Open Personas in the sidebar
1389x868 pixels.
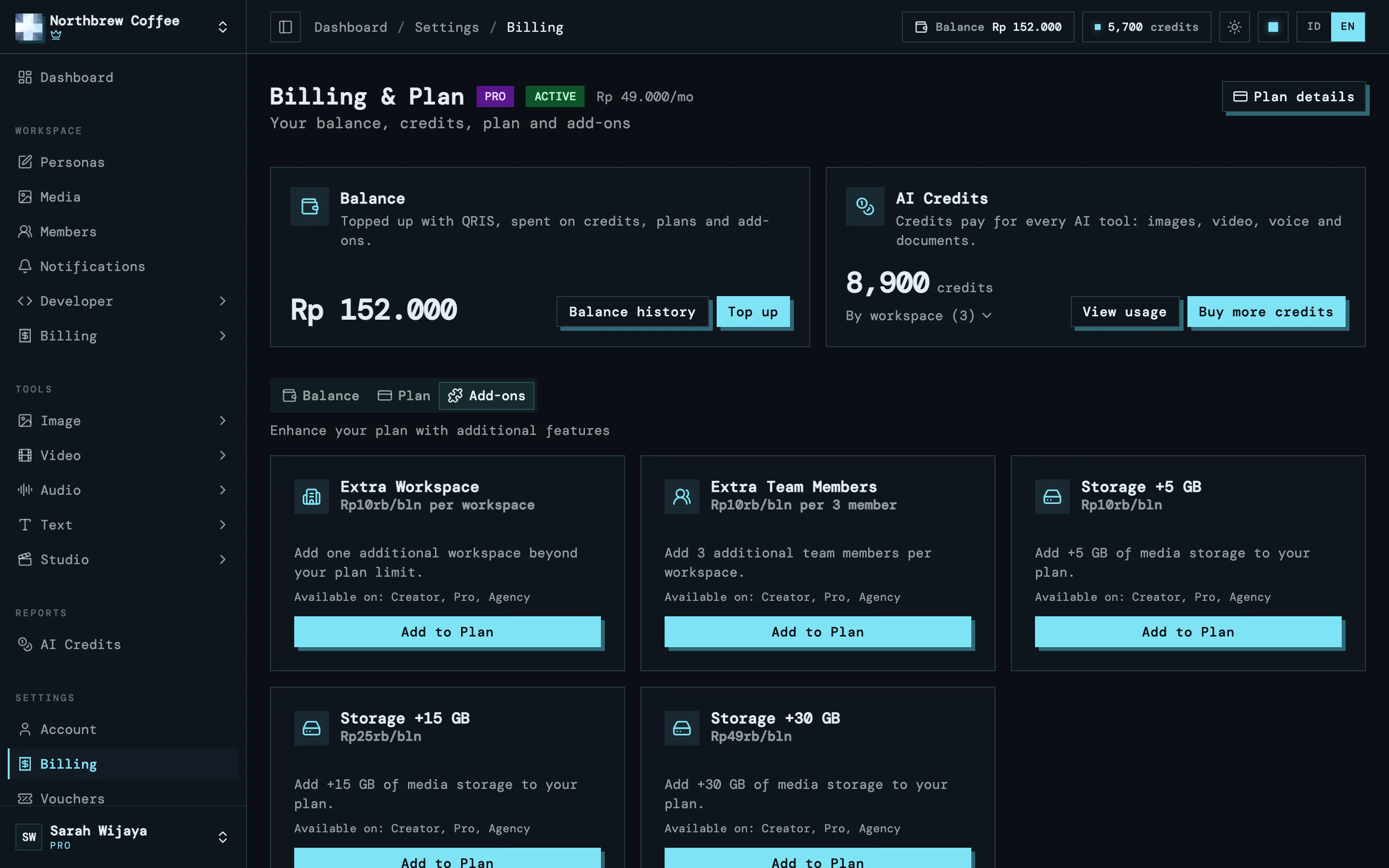click(x=123, y=163)
